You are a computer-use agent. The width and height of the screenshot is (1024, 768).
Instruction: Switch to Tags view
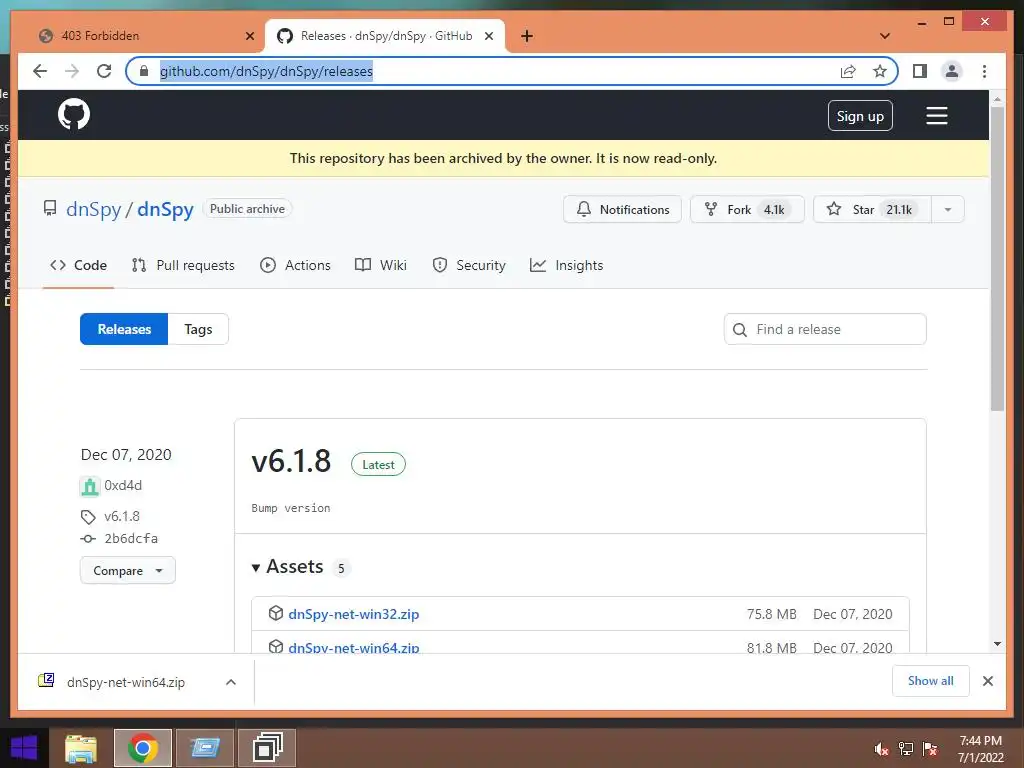[x=198, y=329]
